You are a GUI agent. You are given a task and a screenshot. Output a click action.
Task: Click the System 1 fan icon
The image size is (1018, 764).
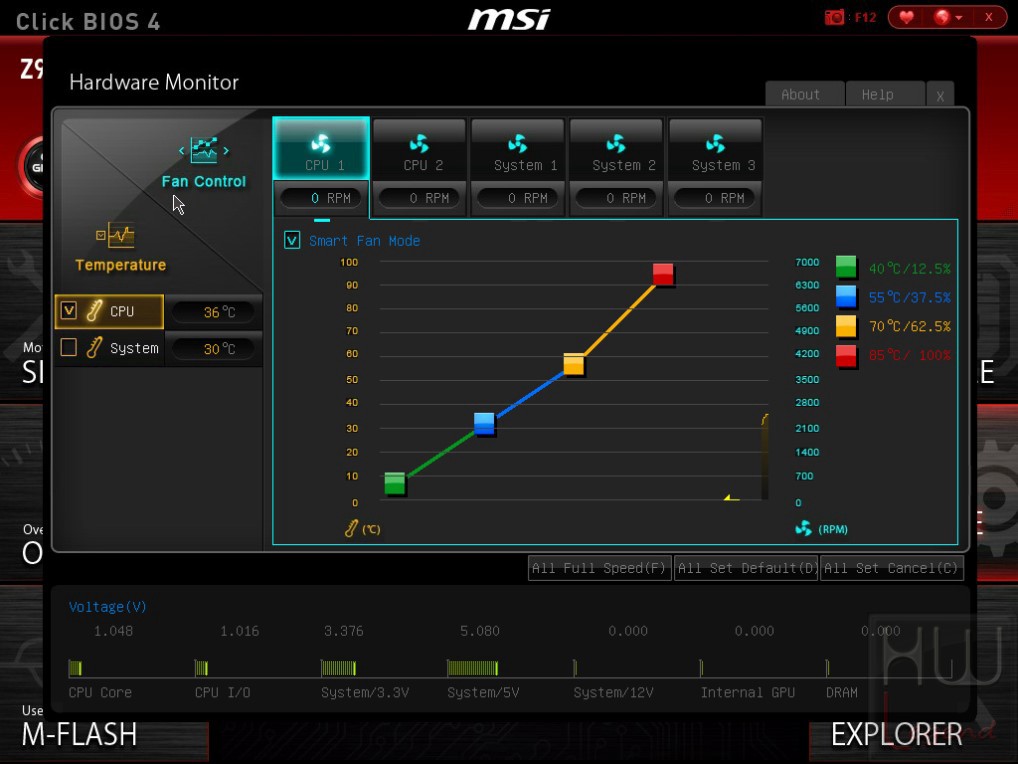[518, 143]
